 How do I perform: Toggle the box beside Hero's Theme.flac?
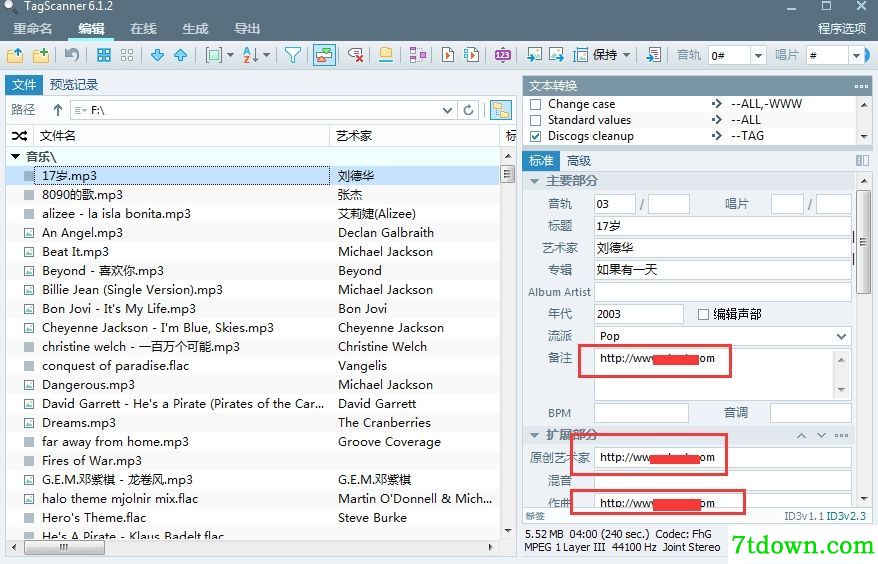pyautogui.click(x=29, y=518)
